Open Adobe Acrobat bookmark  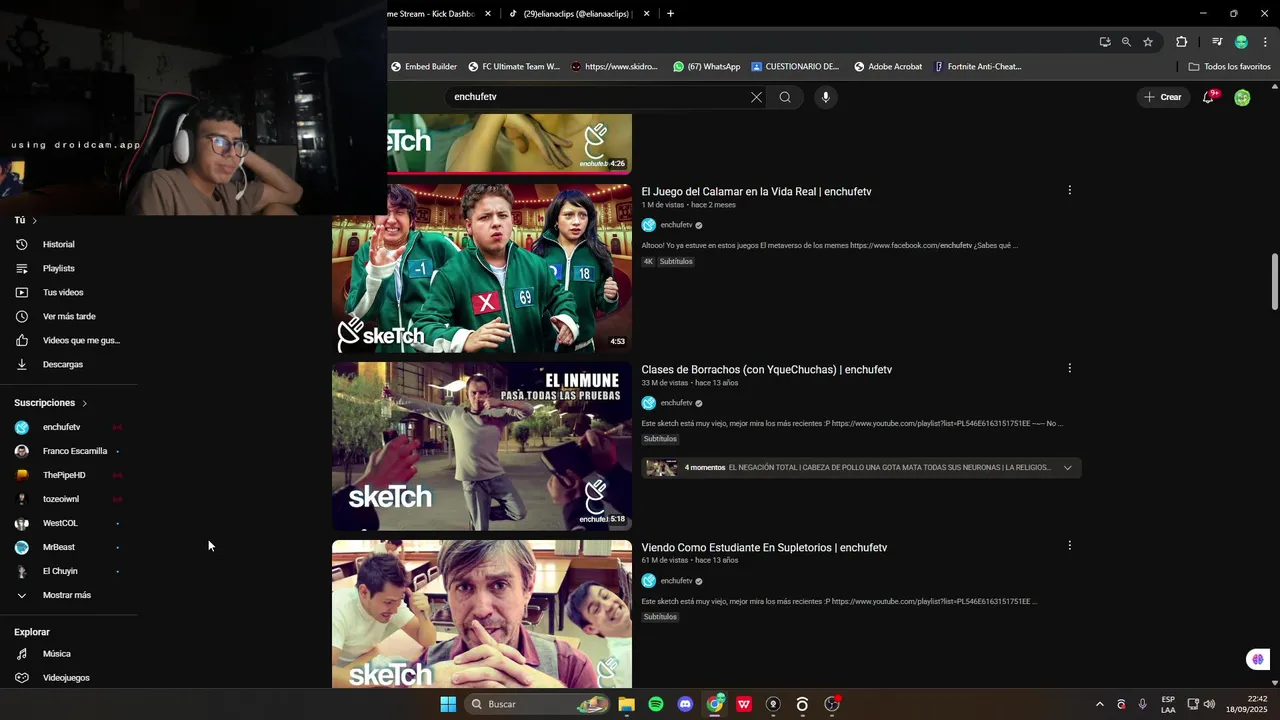(x=888, y=67)
